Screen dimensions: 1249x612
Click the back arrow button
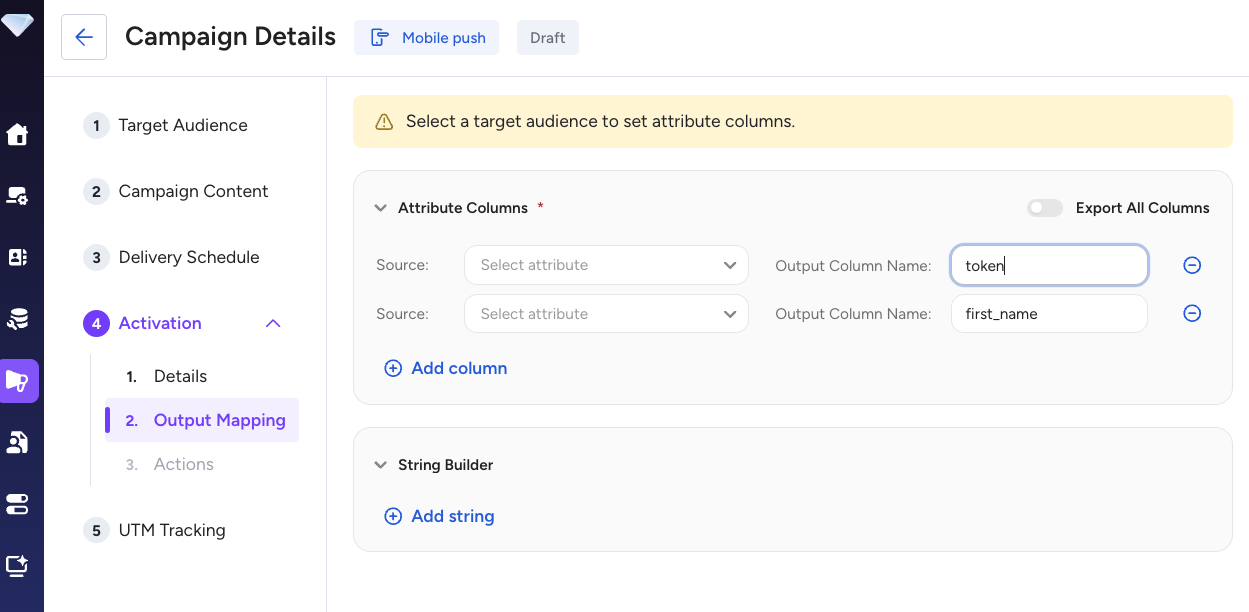tap(84, 38)
